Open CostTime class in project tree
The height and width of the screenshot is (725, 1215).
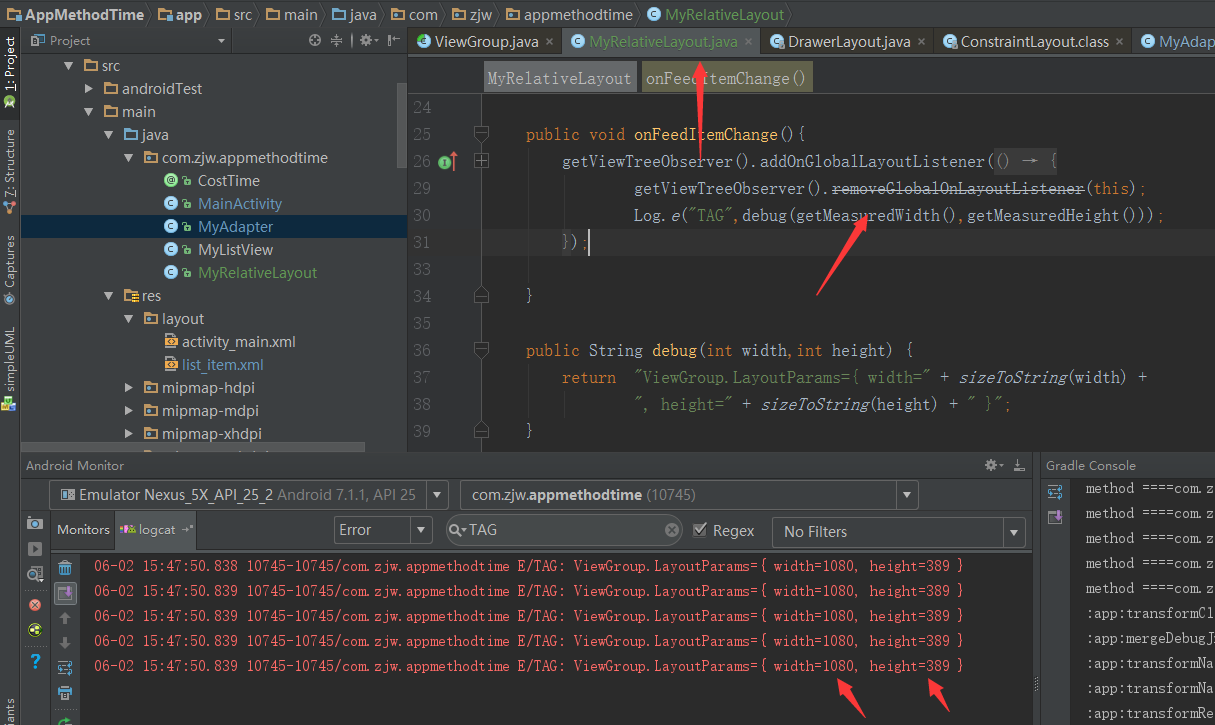pos(228,181)
